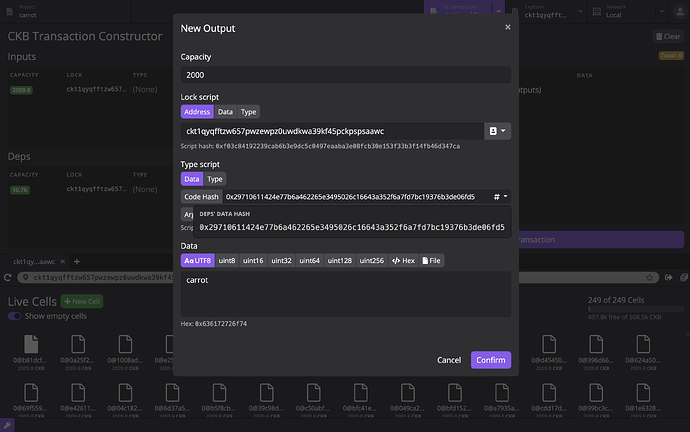The height and width of the screenshot is (432, 690).
Task: Copy address using the copy icon
Action: click(x=683, y=277)
